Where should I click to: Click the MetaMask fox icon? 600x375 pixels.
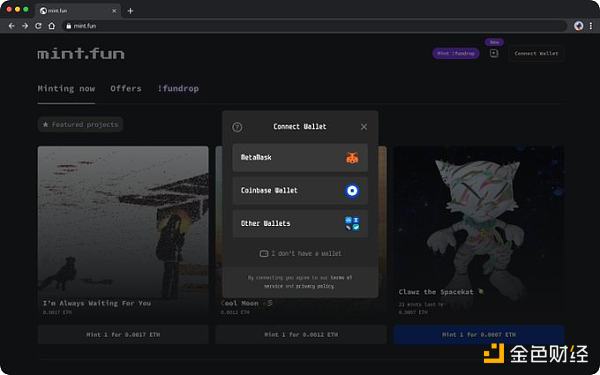click(x=352, y=158)
